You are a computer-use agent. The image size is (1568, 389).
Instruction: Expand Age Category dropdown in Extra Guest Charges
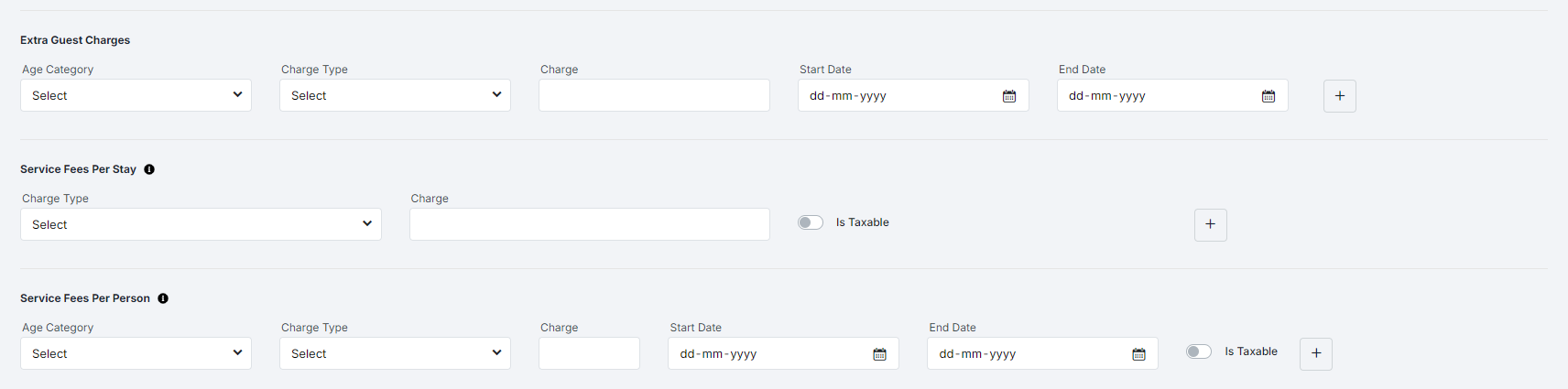(x=136, y=96)
